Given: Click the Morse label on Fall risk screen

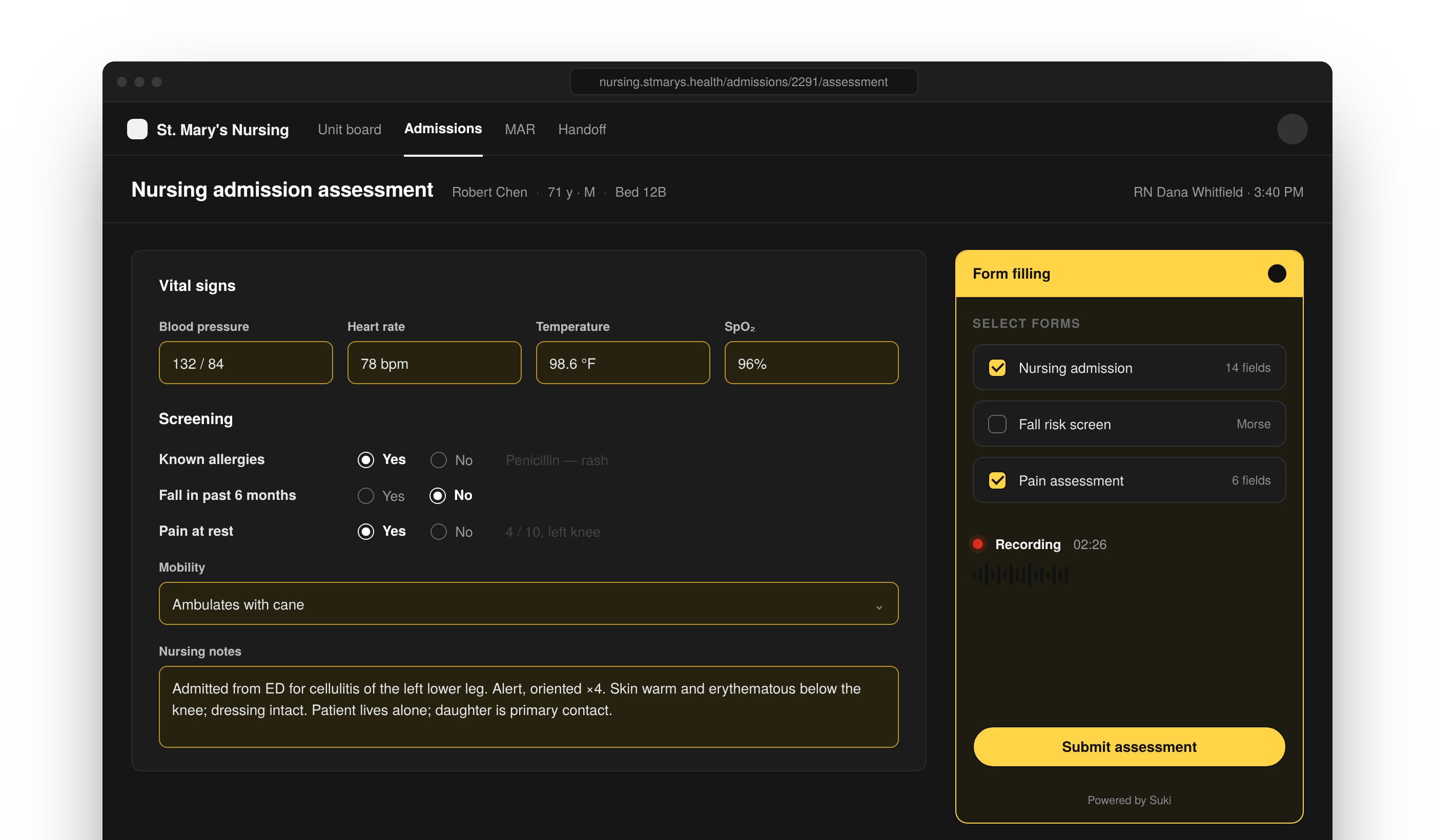Looking at the screenshot, I should [x=1254, y=424].
